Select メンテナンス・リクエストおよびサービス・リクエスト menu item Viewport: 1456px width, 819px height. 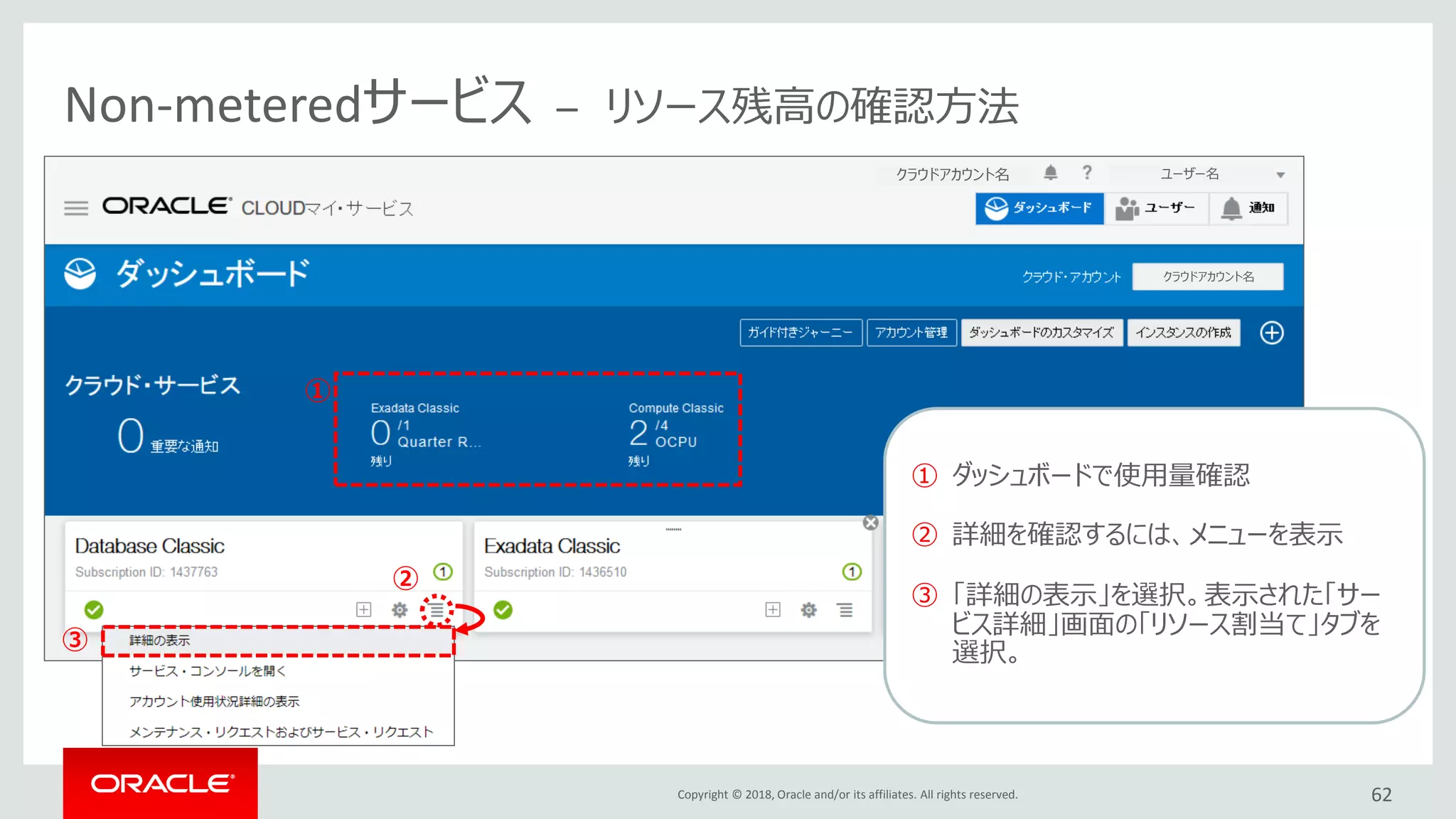278,732
